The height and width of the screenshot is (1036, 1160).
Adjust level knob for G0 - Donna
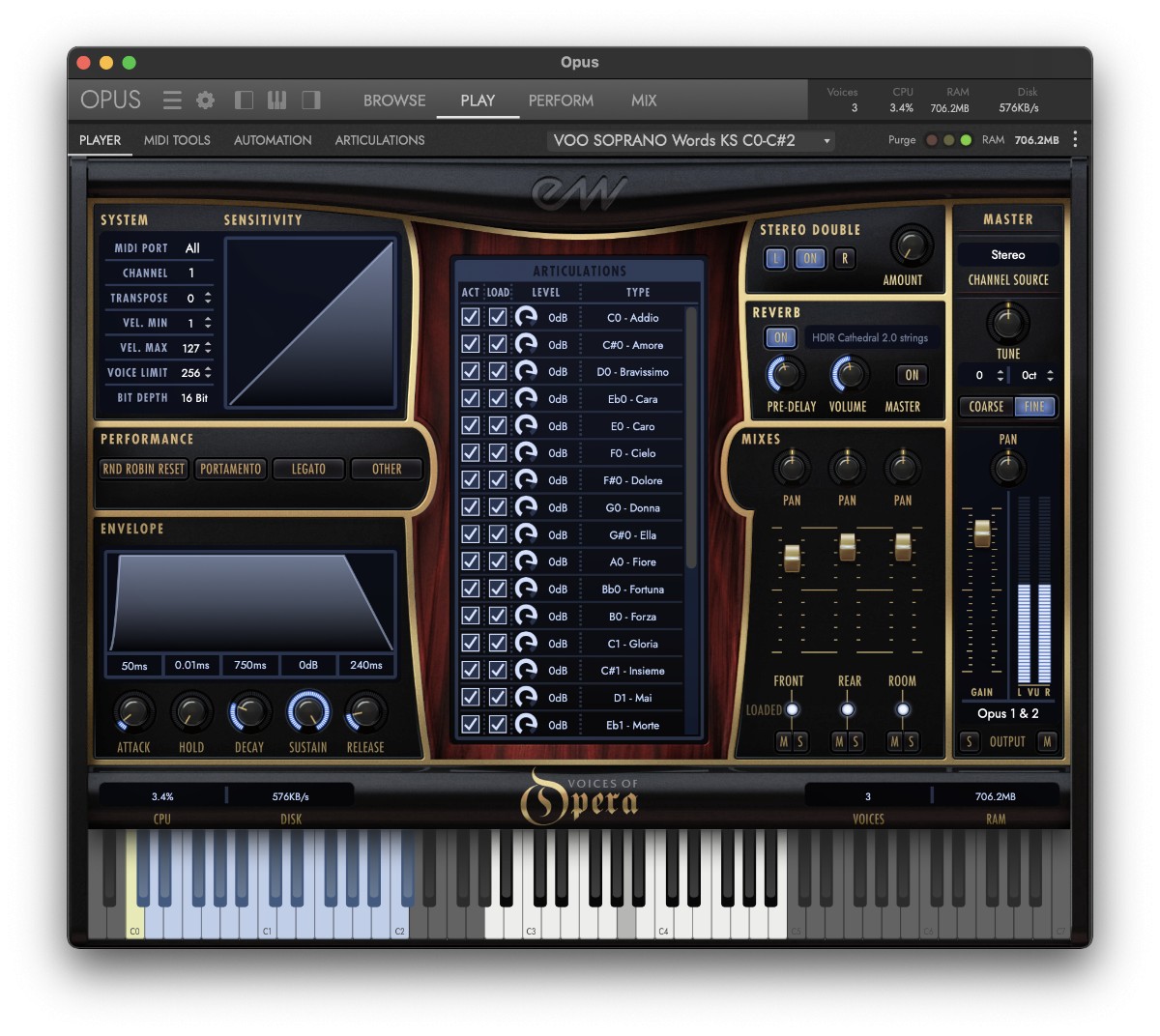pos(526,506)
